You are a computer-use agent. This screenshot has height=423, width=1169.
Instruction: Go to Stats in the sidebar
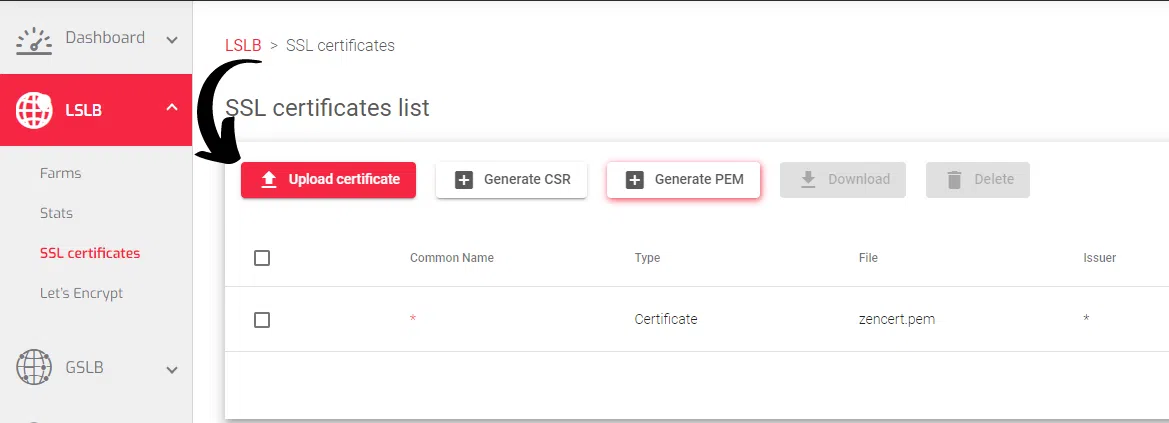(56, 213)
